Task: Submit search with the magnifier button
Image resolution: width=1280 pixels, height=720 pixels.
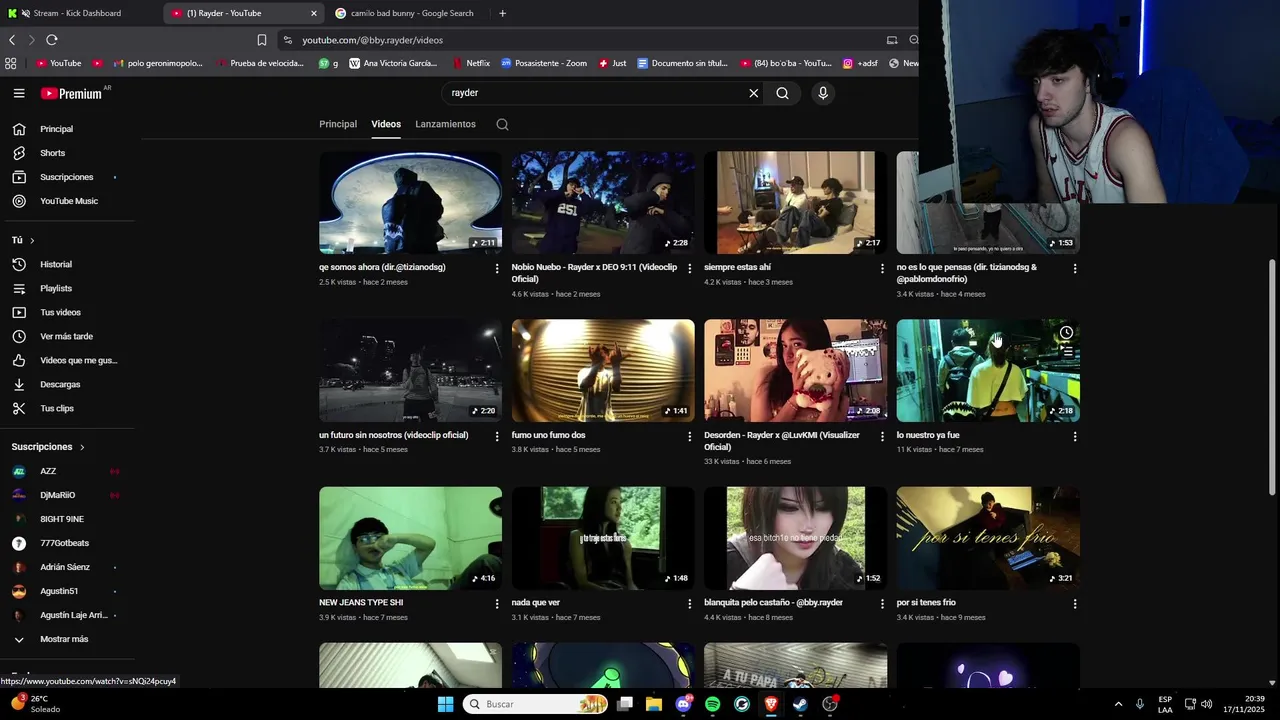Action: pos(782,93)
